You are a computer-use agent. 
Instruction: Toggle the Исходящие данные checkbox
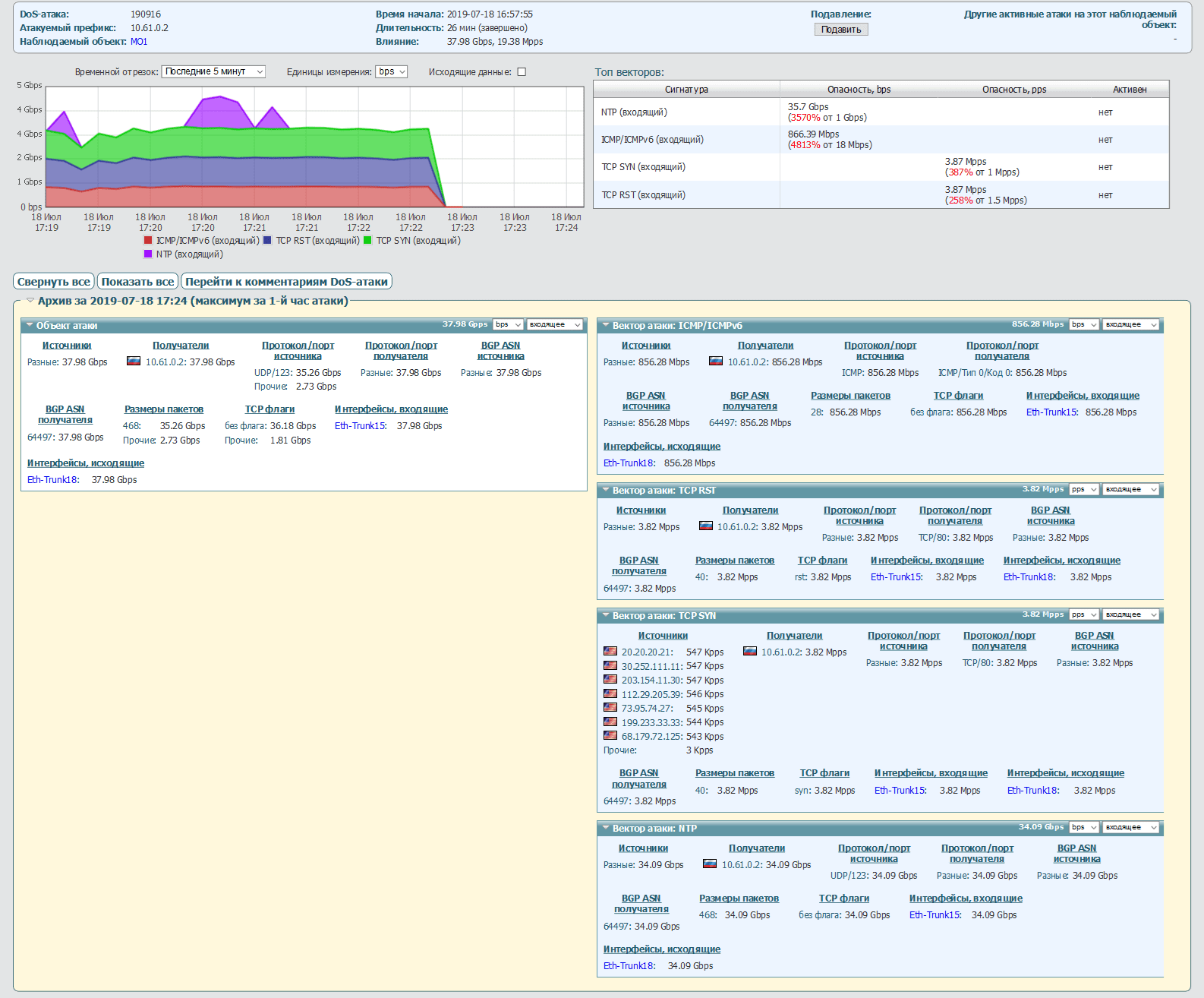522,72
